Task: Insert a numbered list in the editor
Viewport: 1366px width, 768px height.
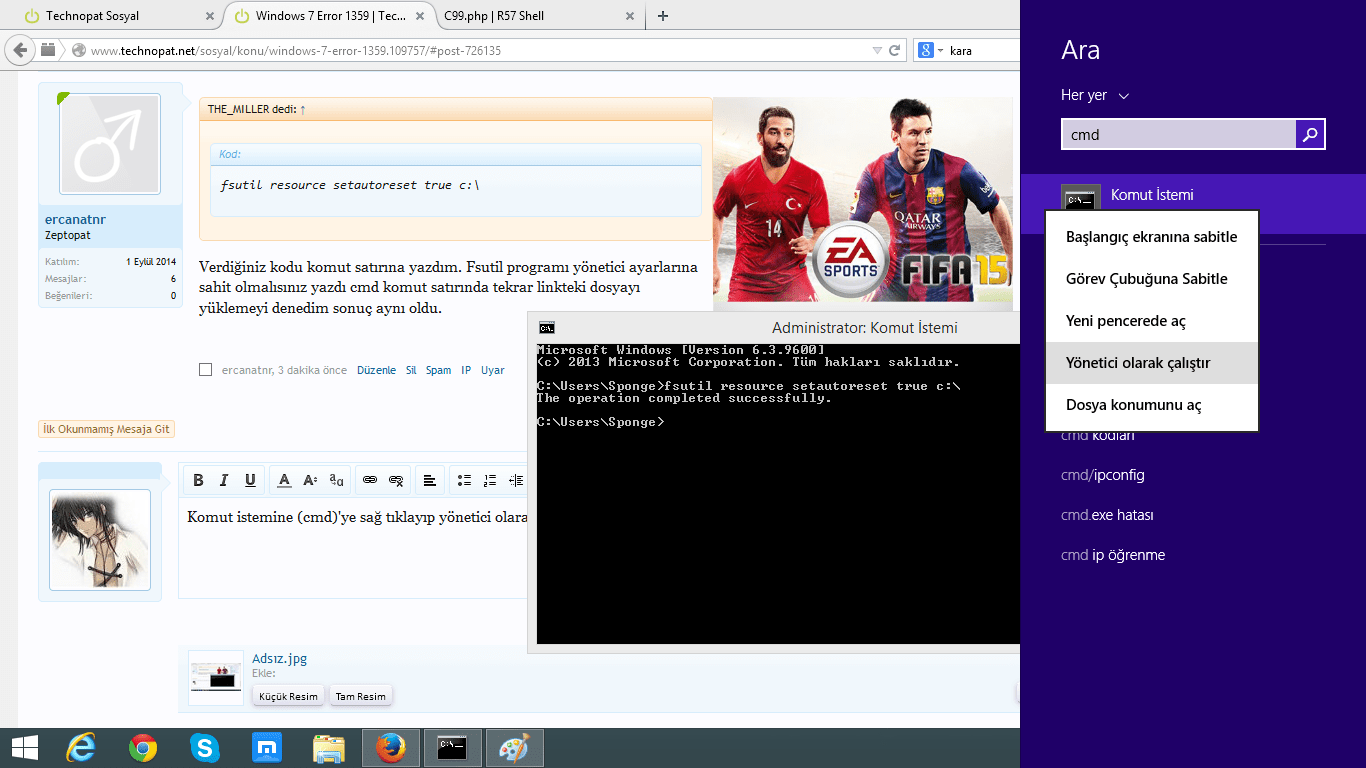Action: click(490, 480)
